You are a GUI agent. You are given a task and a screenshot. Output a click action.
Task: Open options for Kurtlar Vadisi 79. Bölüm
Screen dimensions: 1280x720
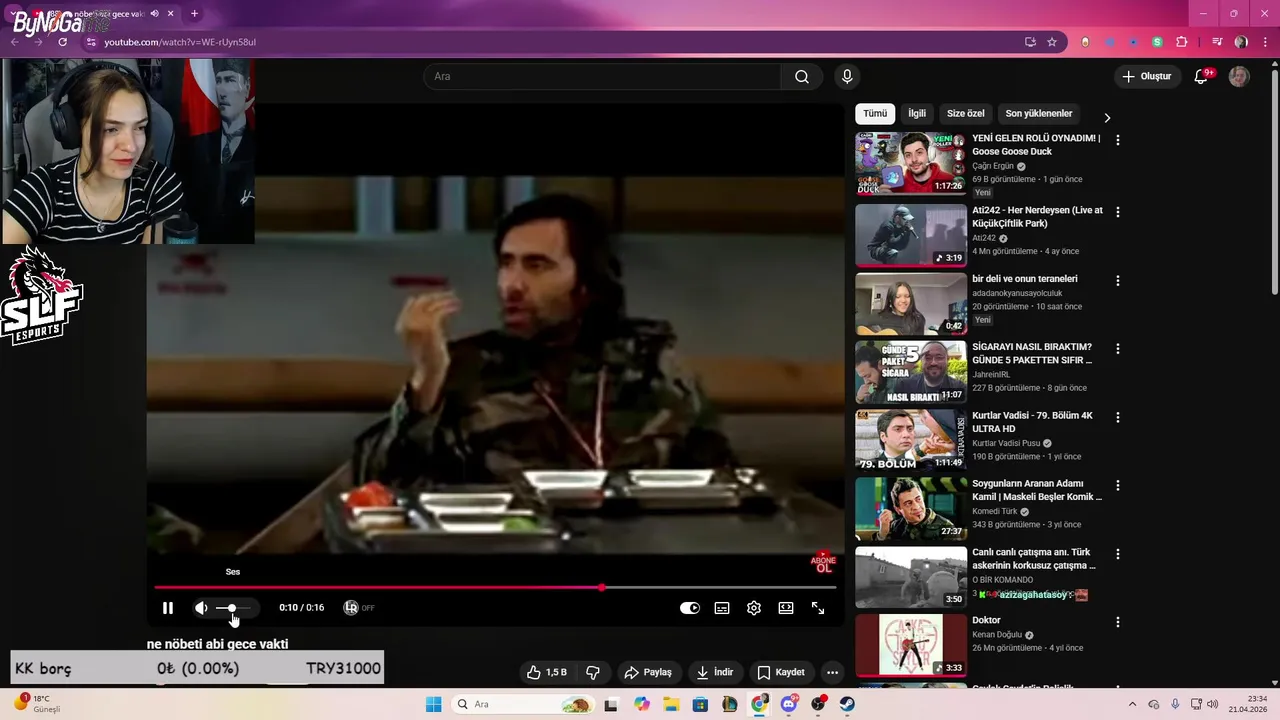pos(1118,417)
